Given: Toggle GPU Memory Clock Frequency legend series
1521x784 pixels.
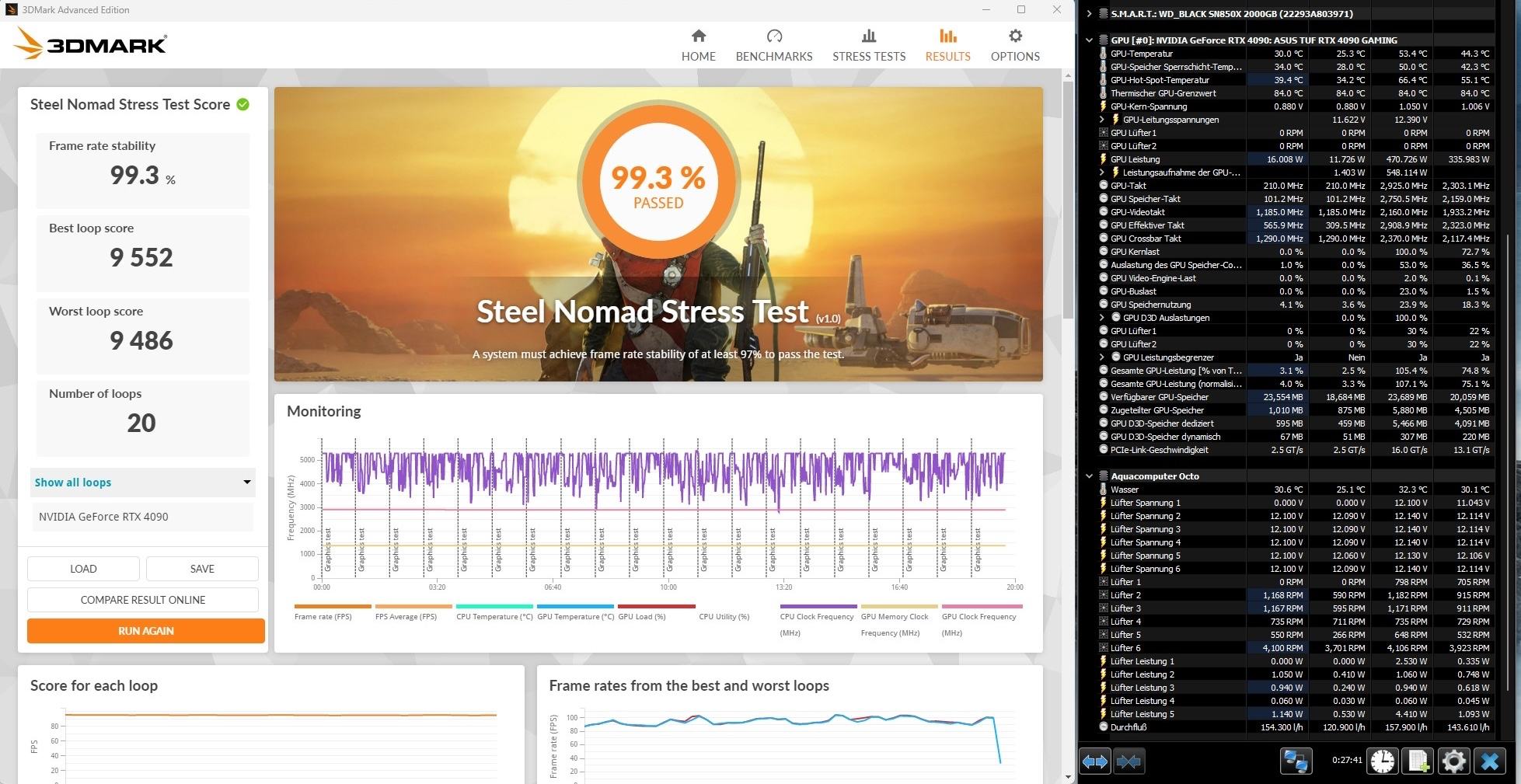Looking at the screenshot, I should [x=898, y=620].
